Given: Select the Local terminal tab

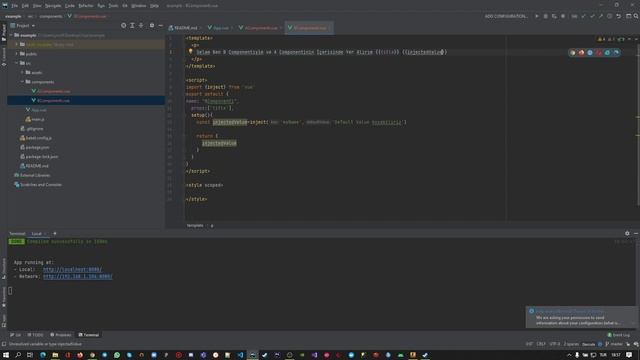Looking at the screenshot, I should pyautogui.click(x=37, y=233).
